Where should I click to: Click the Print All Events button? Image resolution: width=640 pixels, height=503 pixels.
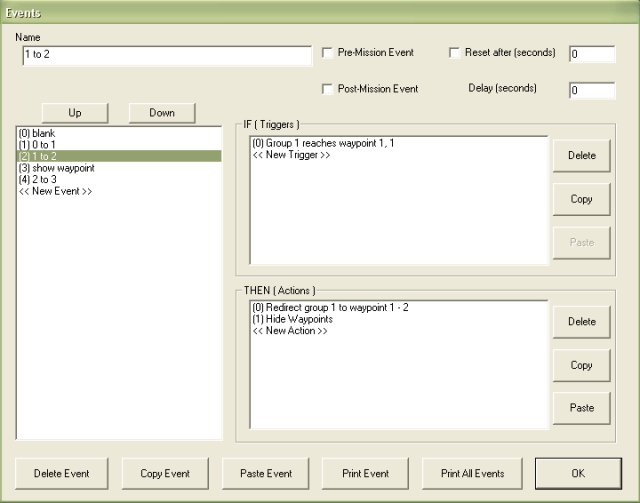point(465,473)
